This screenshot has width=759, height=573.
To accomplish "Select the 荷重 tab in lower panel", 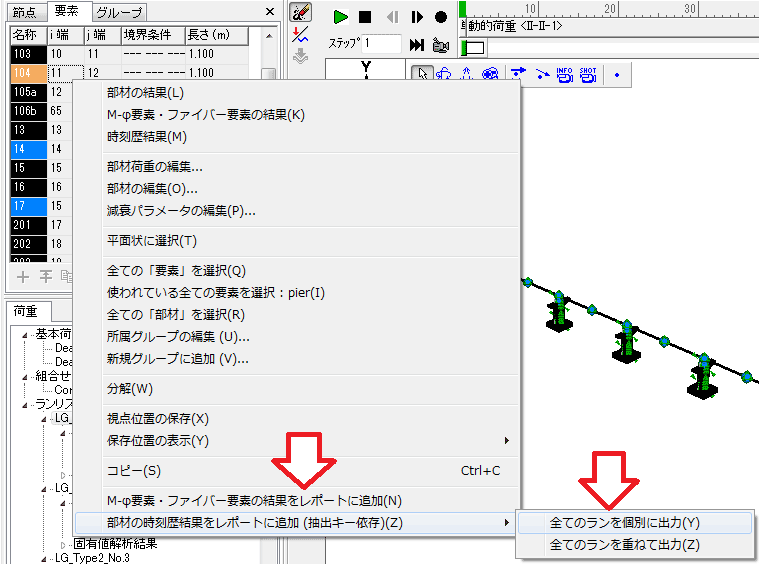I will [26, 311].
